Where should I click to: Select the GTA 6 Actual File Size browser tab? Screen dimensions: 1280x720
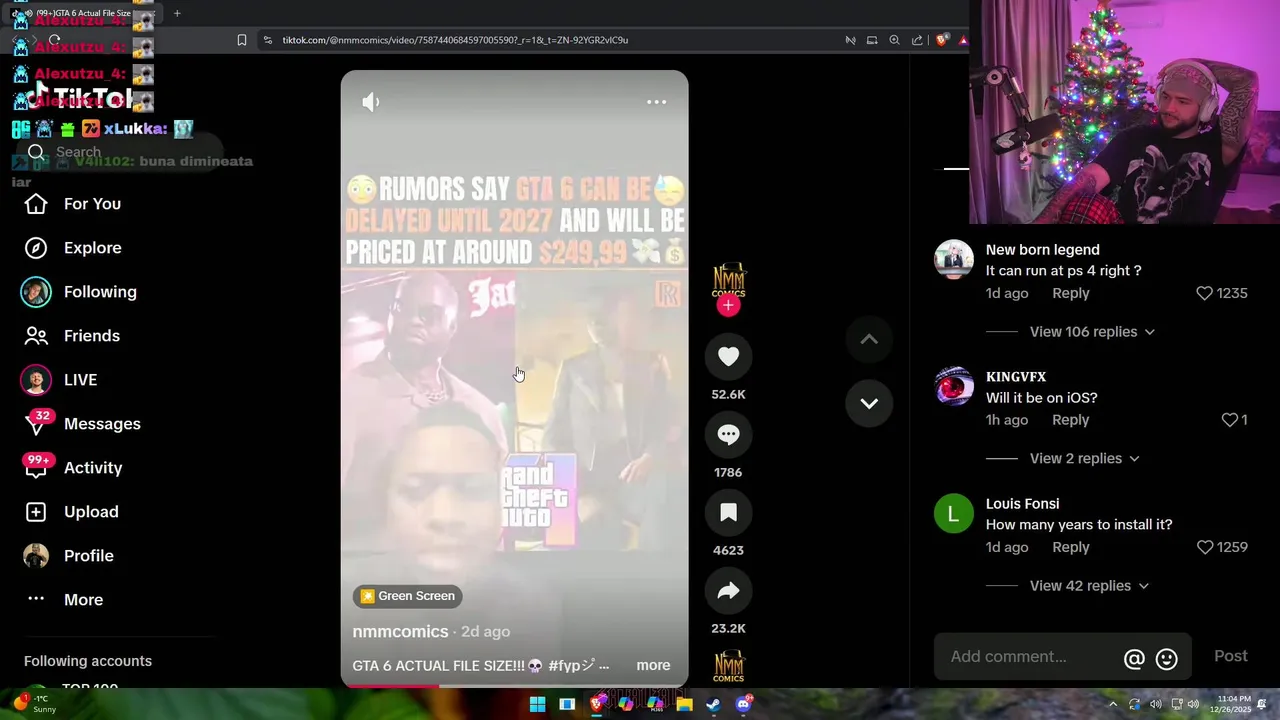tap(84, 13)
